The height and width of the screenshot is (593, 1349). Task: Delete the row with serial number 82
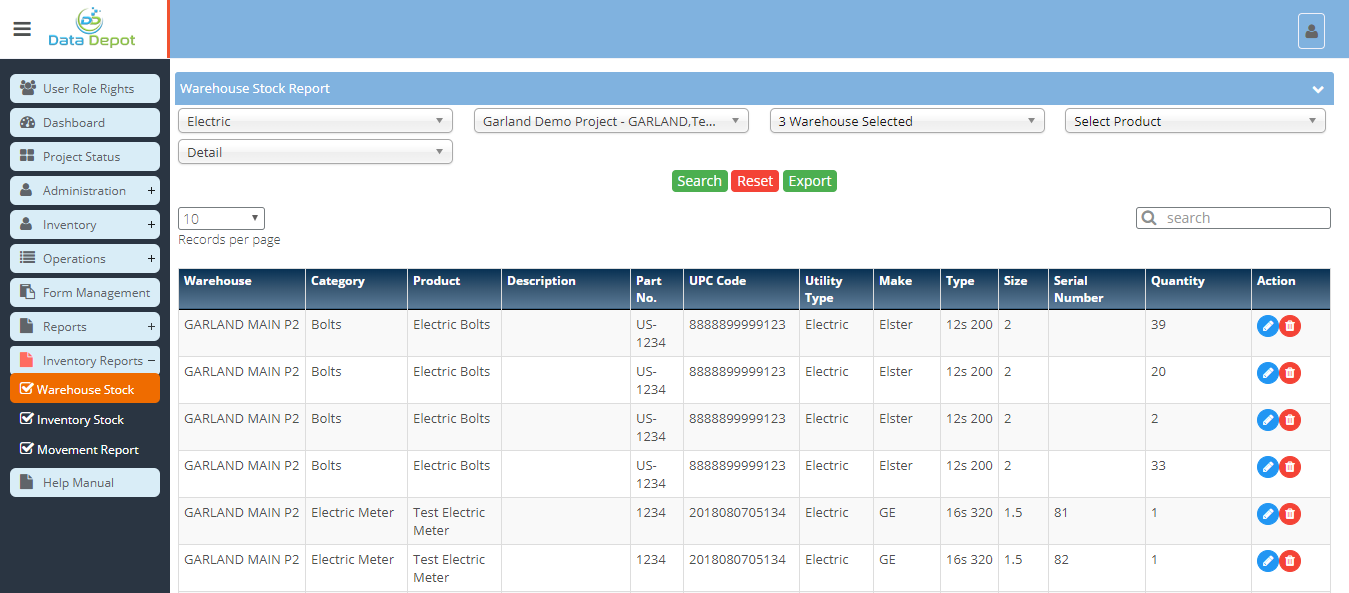pyautogui.click(x=1290, y=561)
